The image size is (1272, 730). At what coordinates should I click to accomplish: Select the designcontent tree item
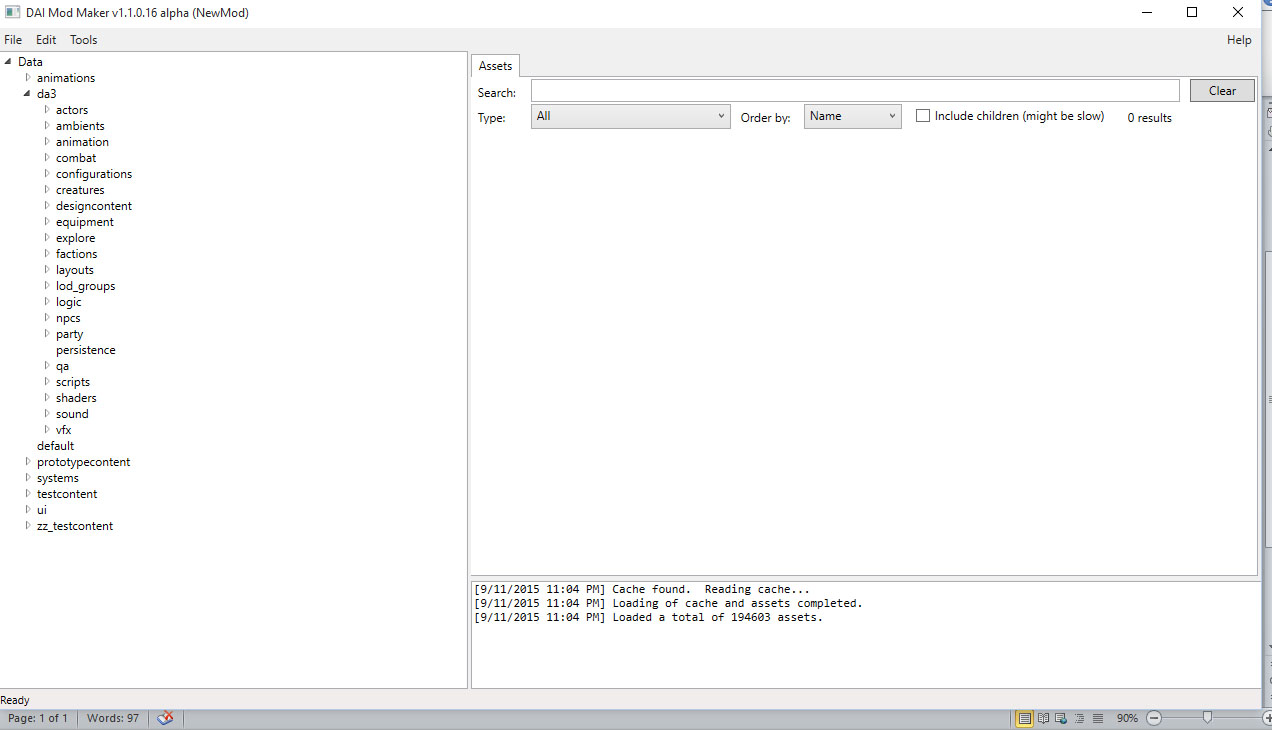coord(94,206)
